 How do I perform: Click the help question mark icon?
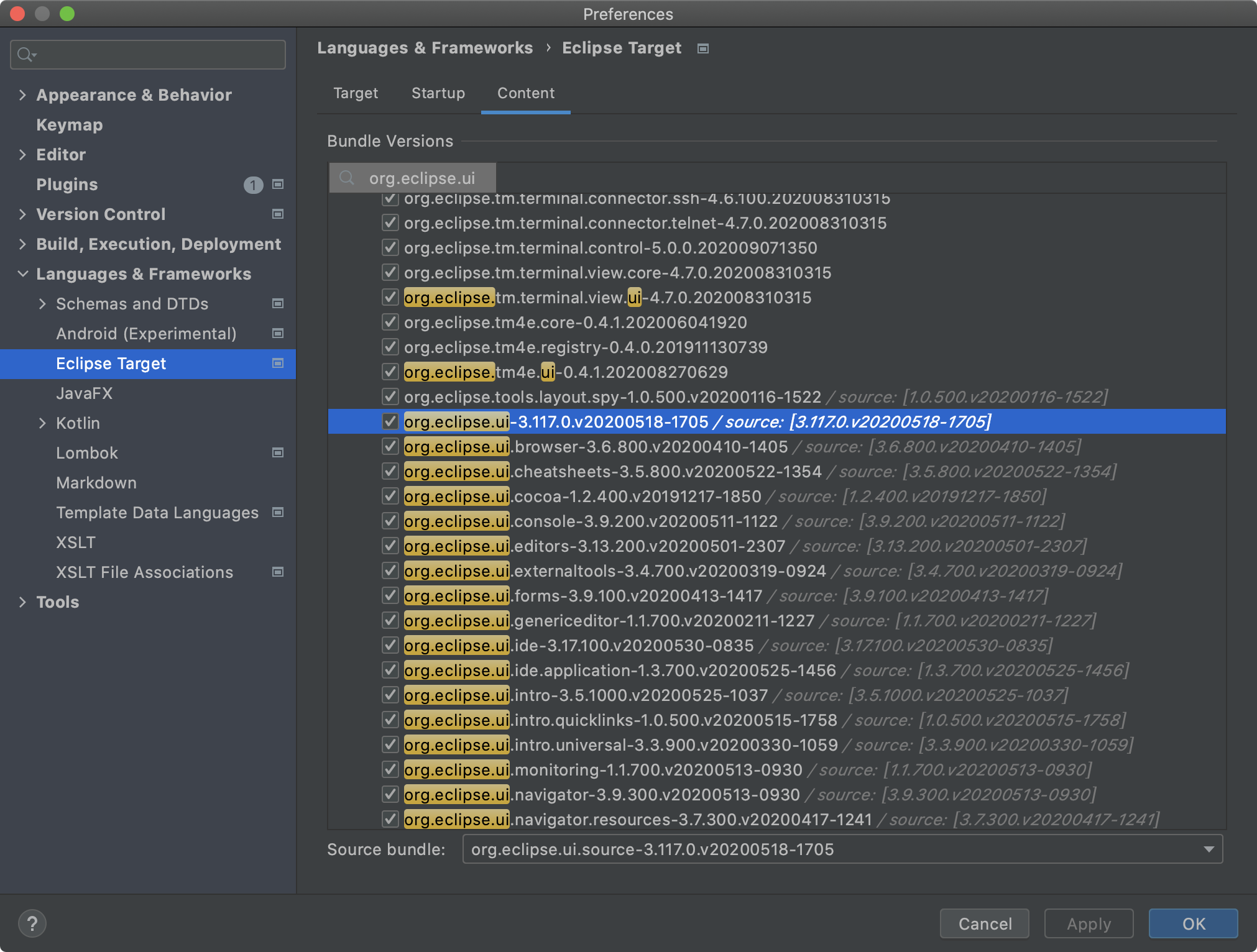(32, 923)
